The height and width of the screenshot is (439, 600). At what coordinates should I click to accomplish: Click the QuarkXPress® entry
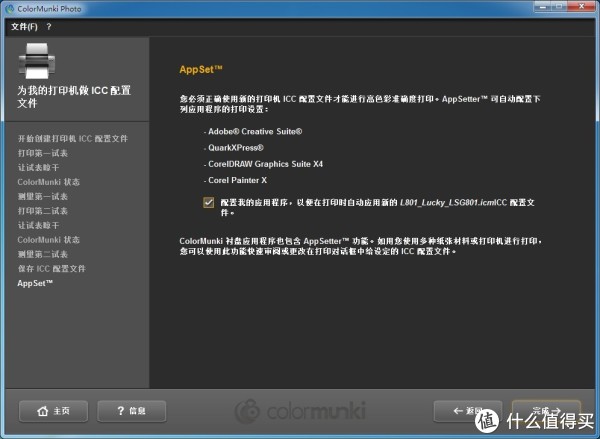tap(234, 148)
